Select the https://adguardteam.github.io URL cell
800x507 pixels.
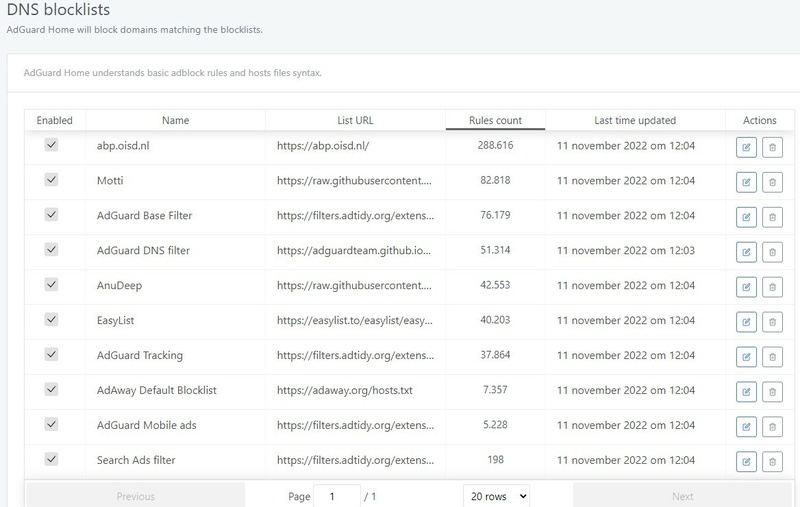point(354,250)
